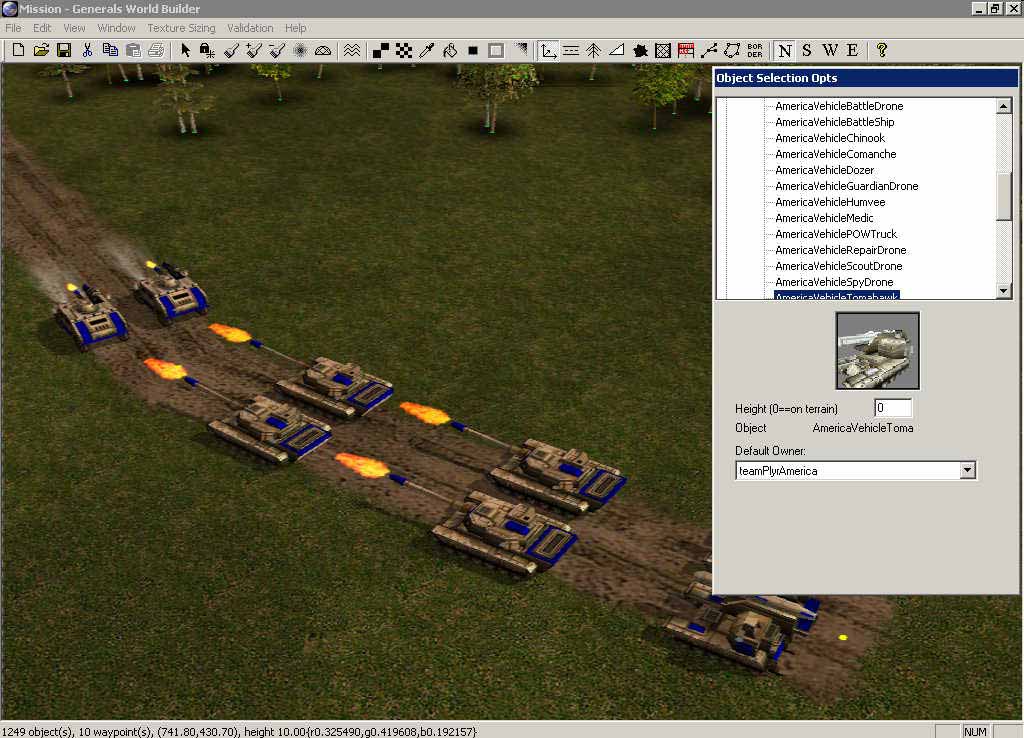The height and width of the screenshot is (738, 1024).
Task: Select the AmericaVehicleDozer entry
Action: (x=825, y=170)
